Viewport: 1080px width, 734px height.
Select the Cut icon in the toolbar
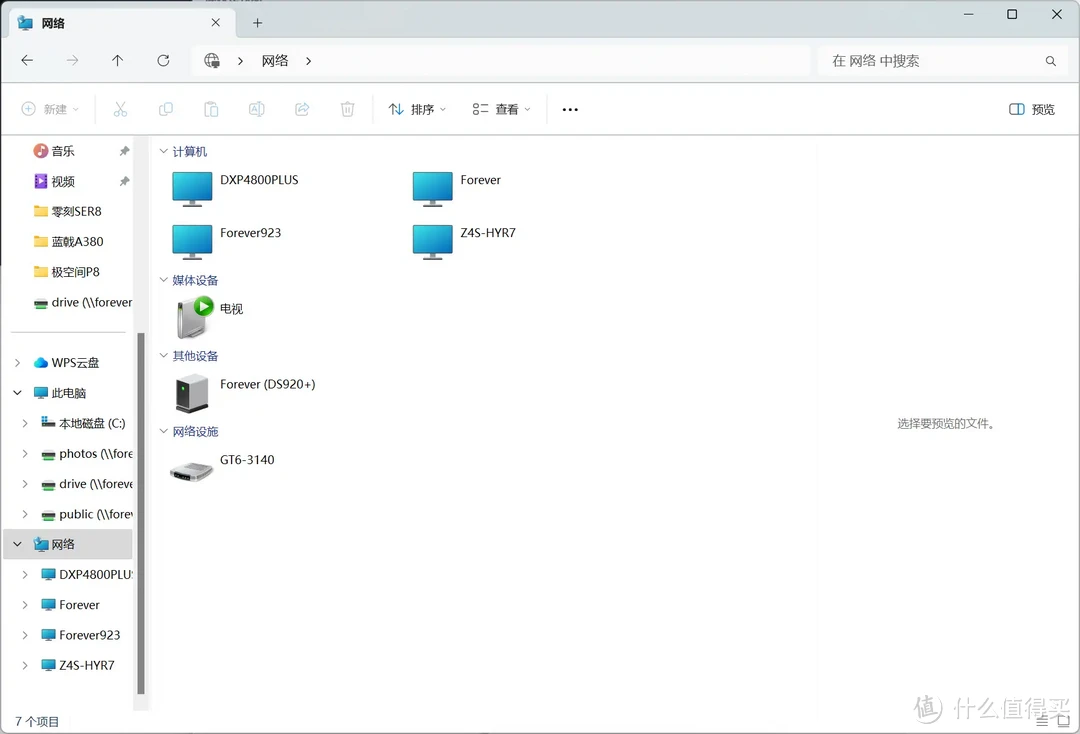click(x=120, y=109)
